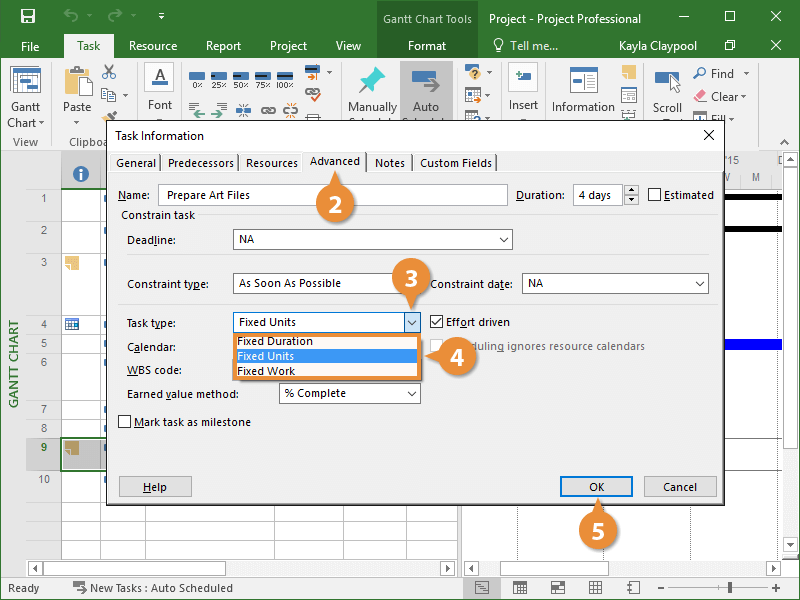This screenshot has width=800, height=600.
Task: Uncheck the Effort driven checkbox
Action: click(437, 322)
